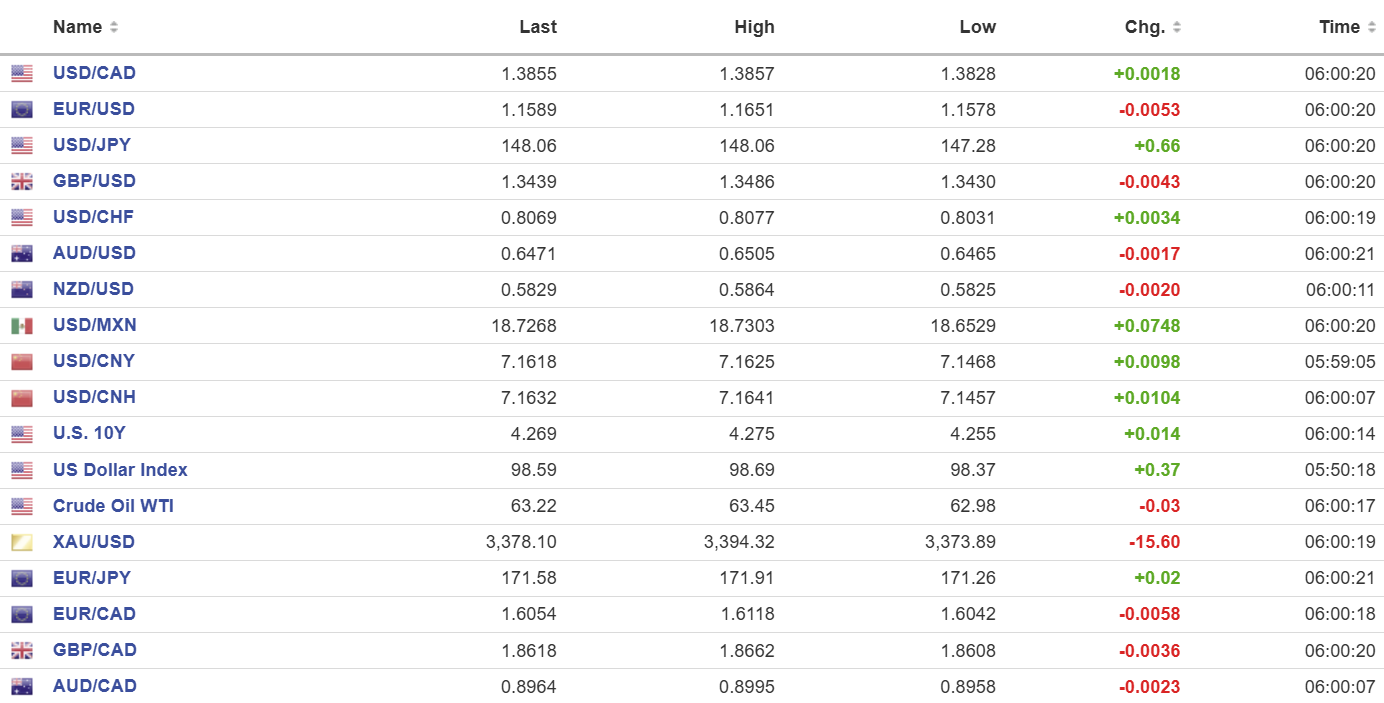Open the U.S. 10Y yield link
Image resolution: width=1384 pixels, height=703 pixels.
89,433
